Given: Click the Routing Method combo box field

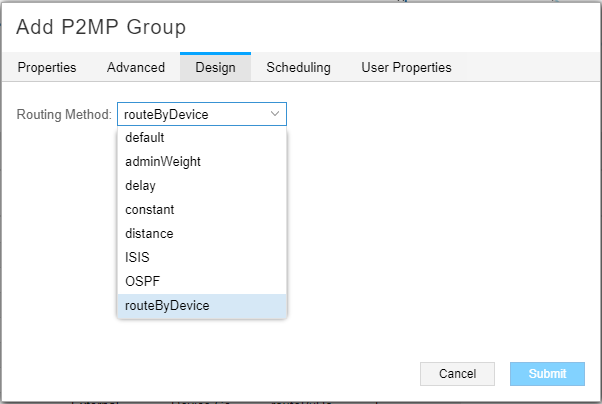Looking at the screenshot, I should [190, 114].
